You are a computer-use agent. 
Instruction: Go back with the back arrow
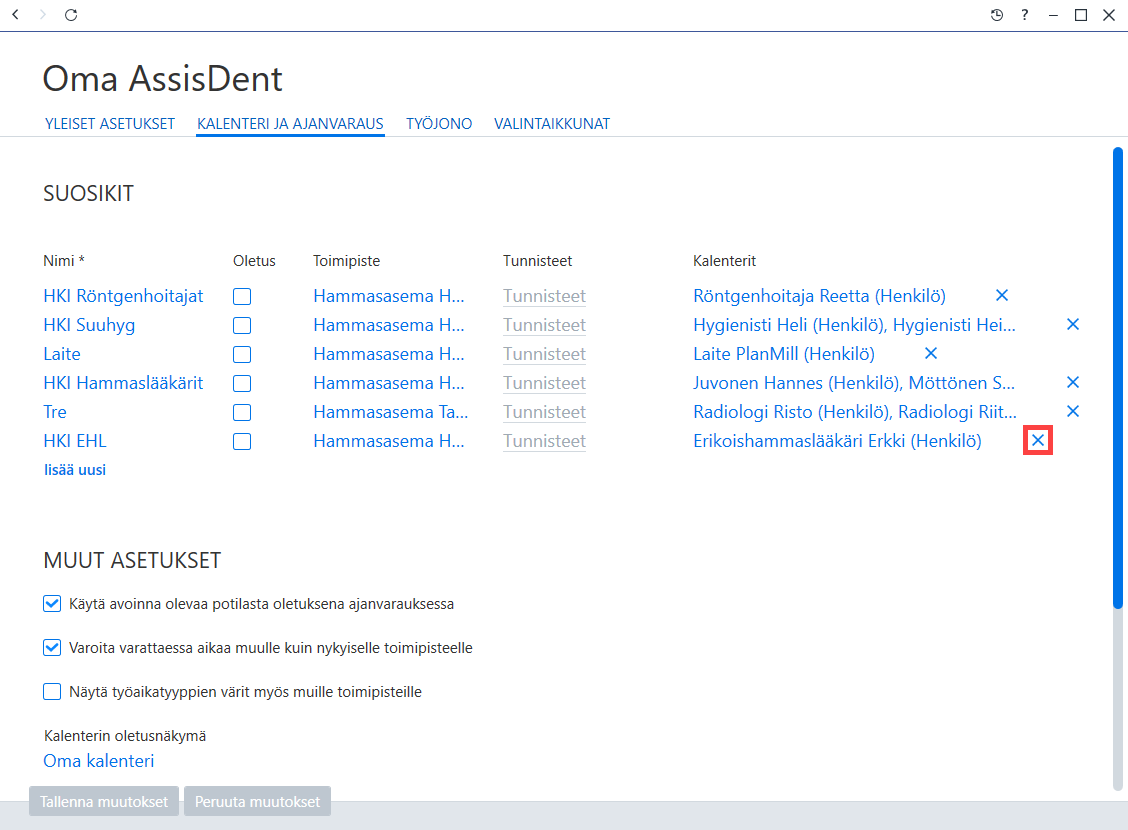coord(15,14)
